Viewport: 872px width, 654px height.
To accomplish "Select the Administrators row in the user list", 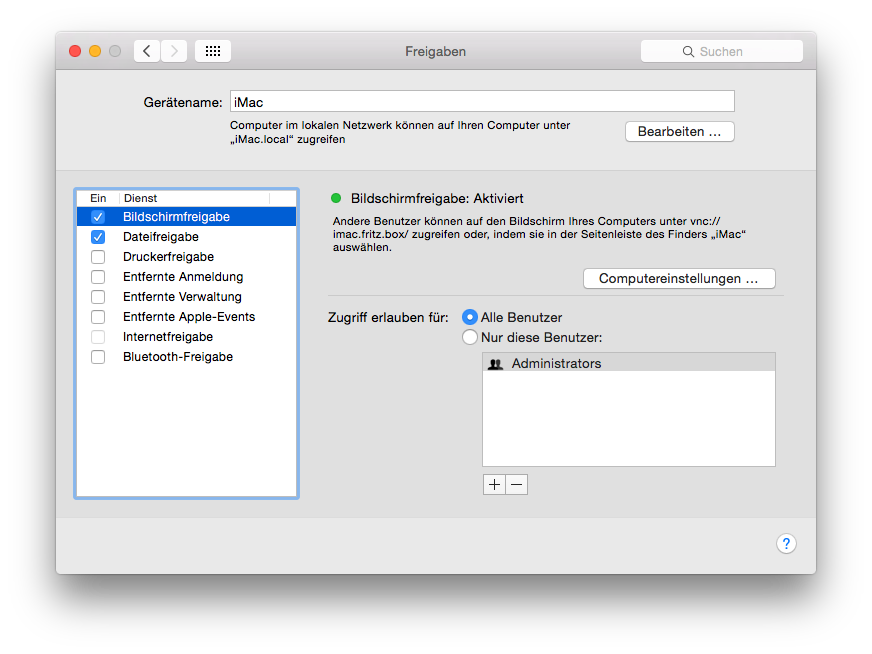I will point(629,363).
